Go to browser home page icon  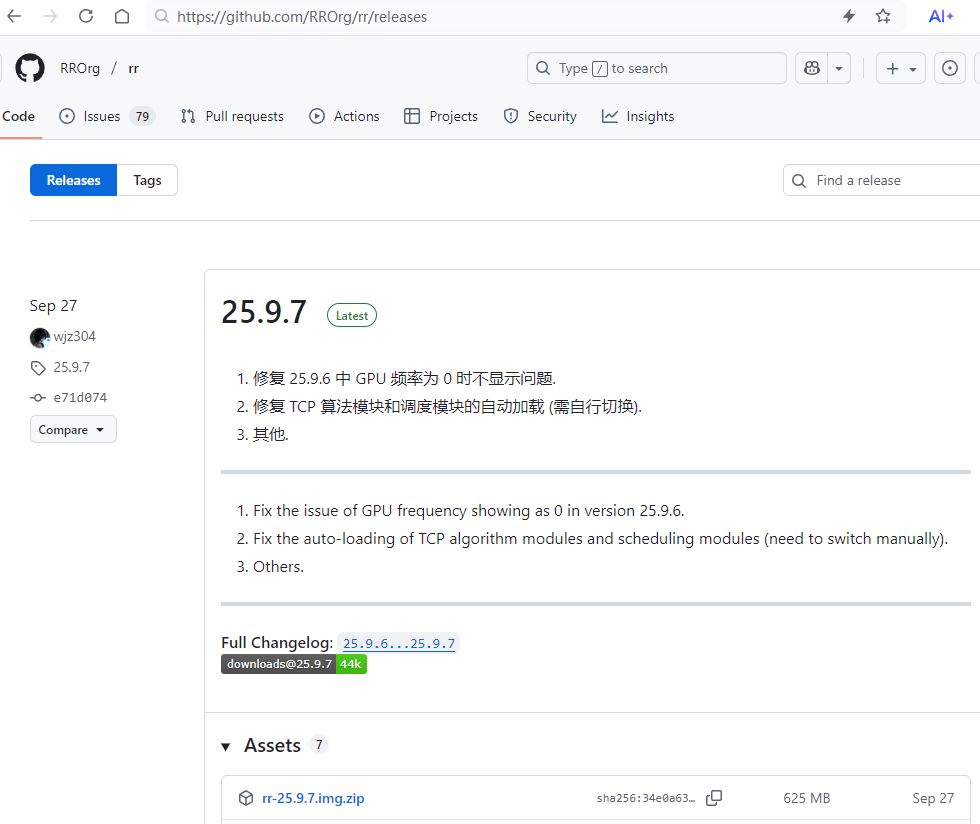122,16
